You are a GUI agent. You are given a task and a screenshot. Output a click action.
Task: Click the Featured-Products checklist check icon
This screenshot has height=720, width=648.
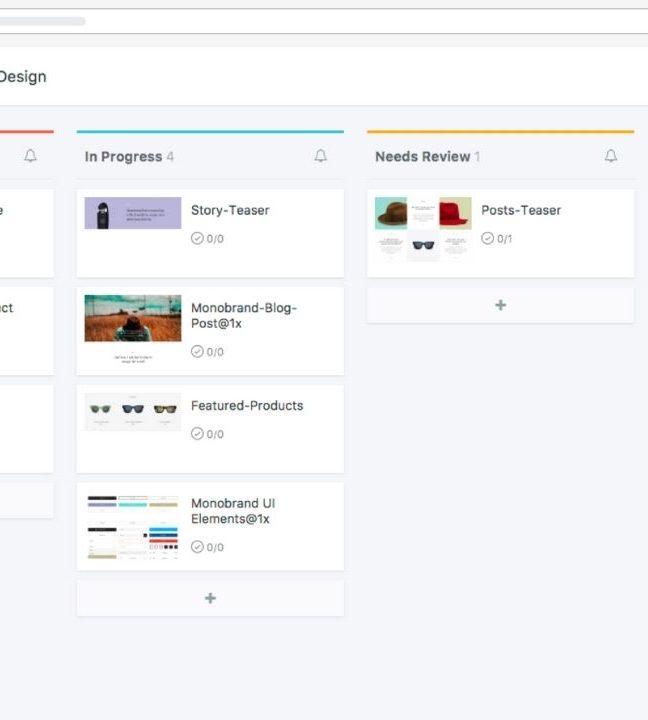pos(197,433)
